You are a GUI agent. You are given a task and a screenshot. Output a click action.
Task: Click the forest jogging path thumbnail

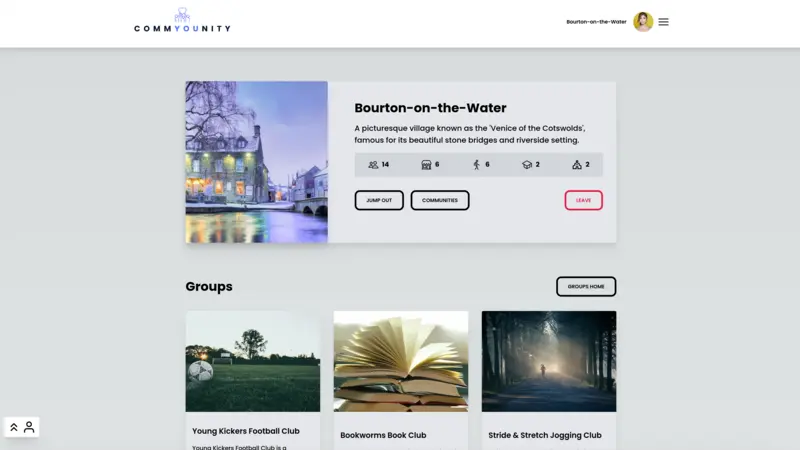(x=548, y=361)
